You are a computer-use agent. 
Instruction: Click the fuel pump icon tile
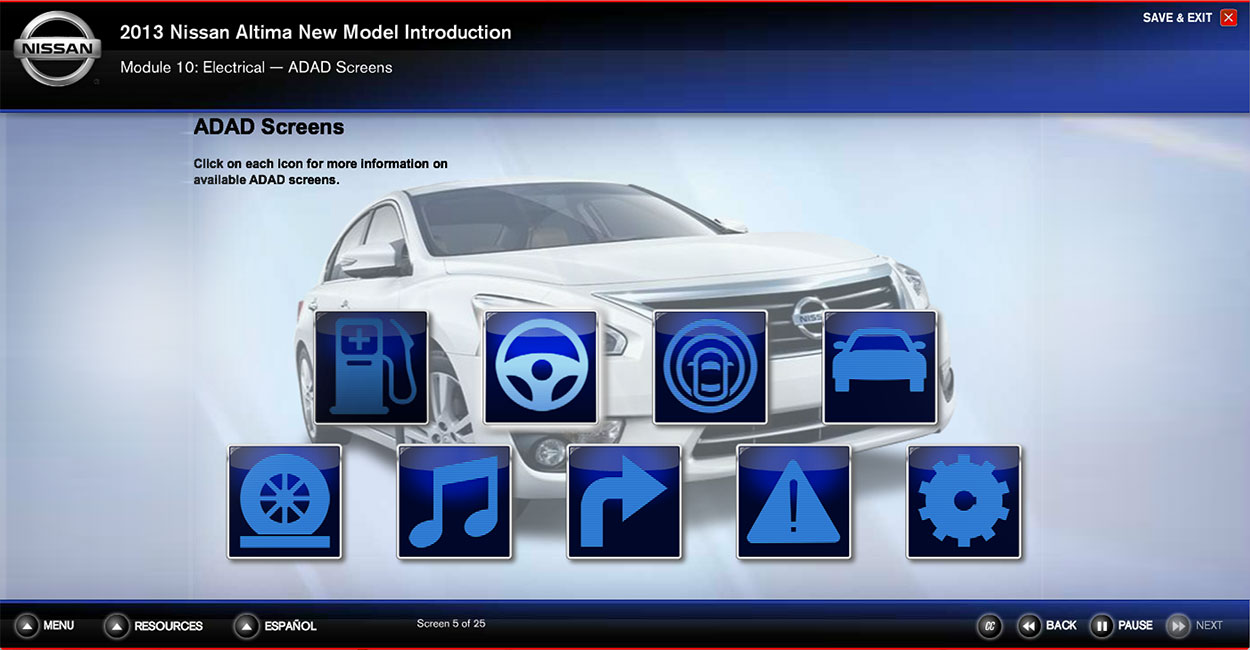(371, 367)
